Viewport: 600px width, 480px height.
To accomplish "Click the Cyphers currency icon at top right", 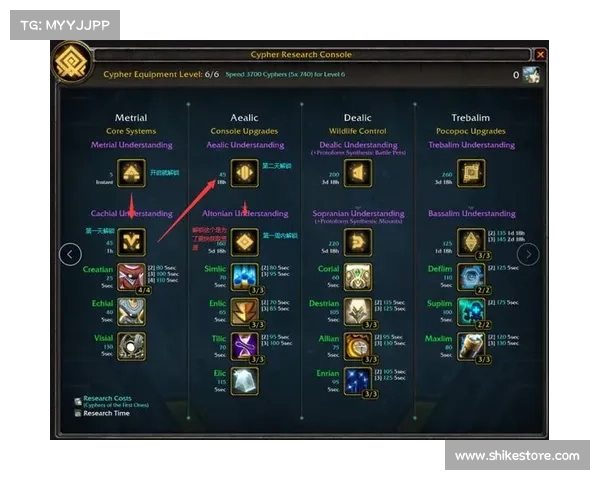I will (x=532, y=75).
